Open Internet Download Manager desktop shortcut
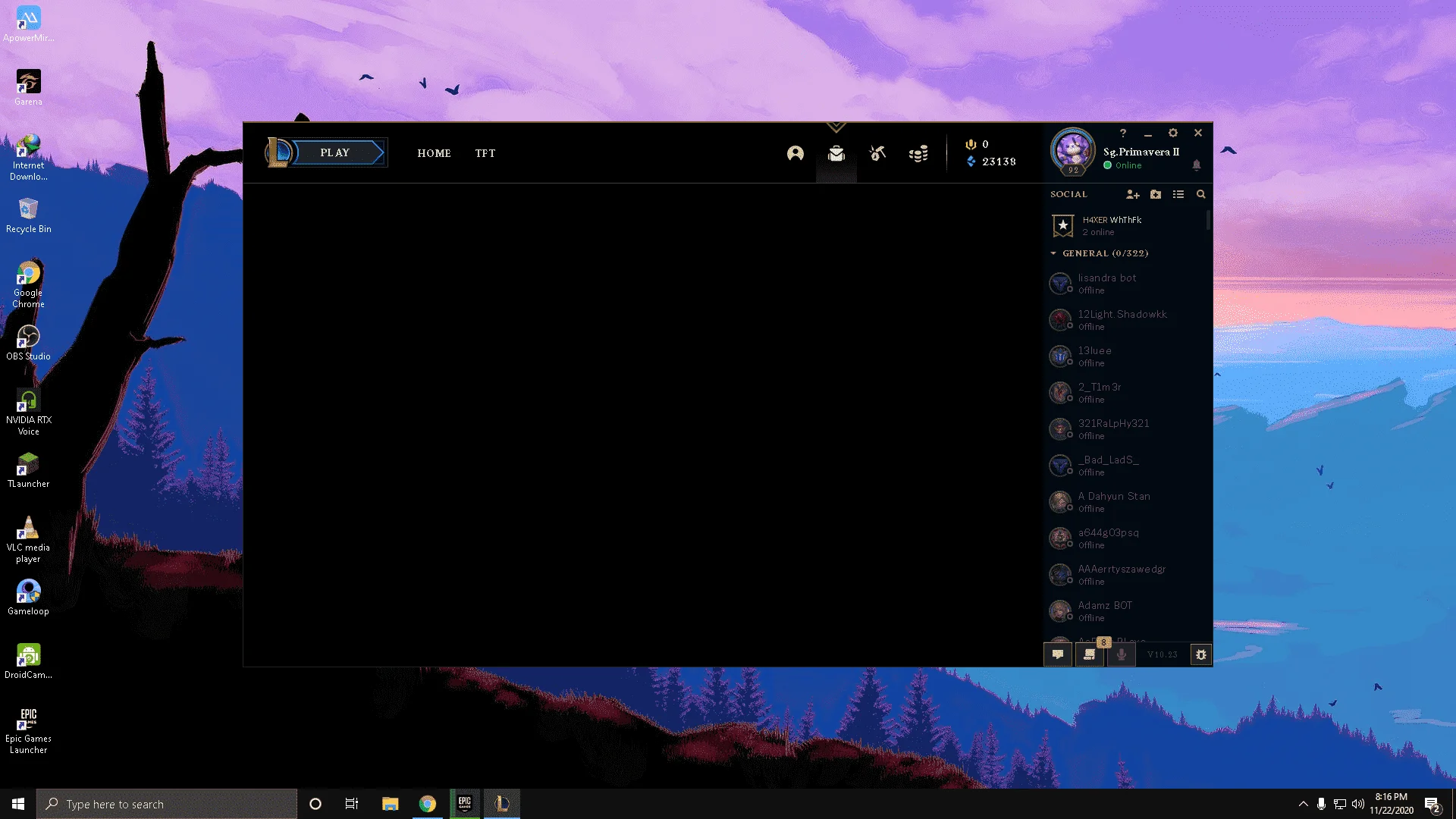 tap(28, 157)
